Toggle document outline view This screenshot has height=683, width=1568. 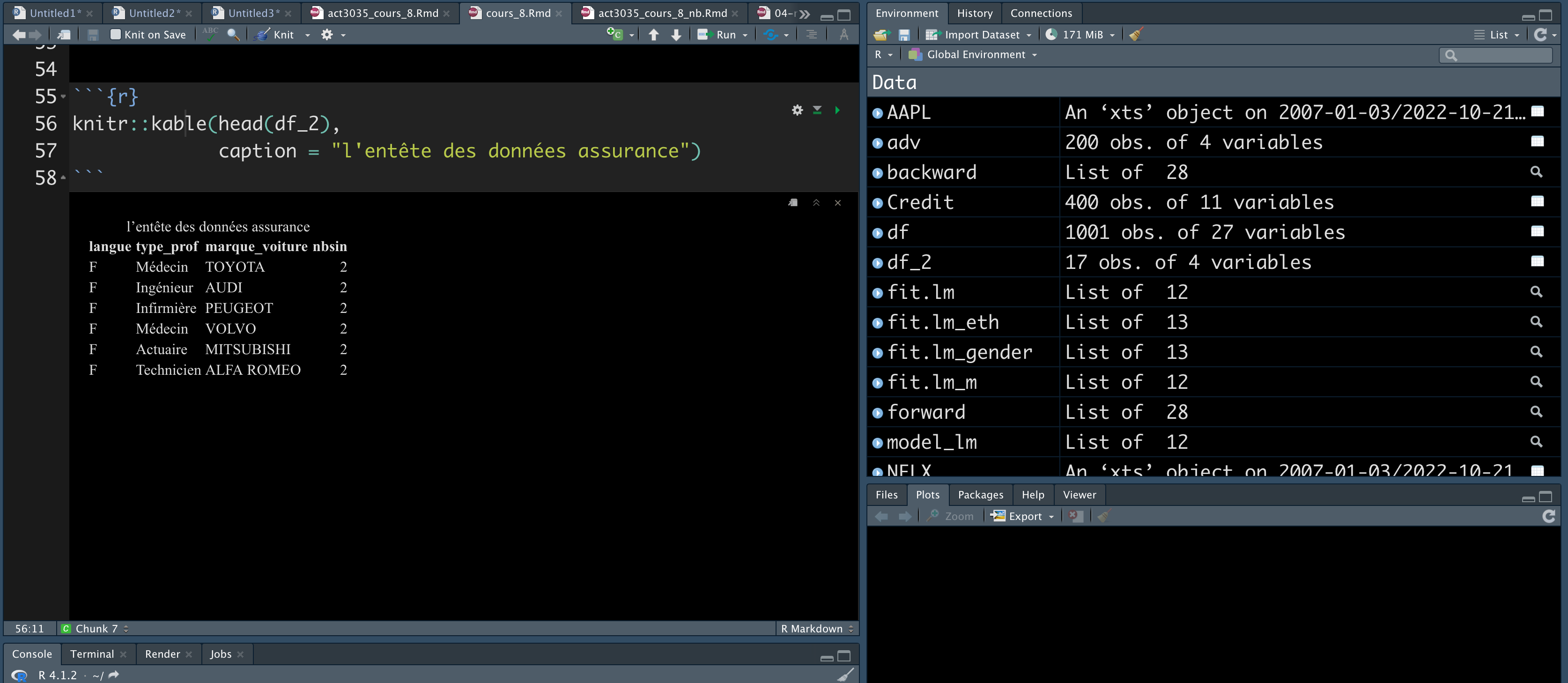811,35
